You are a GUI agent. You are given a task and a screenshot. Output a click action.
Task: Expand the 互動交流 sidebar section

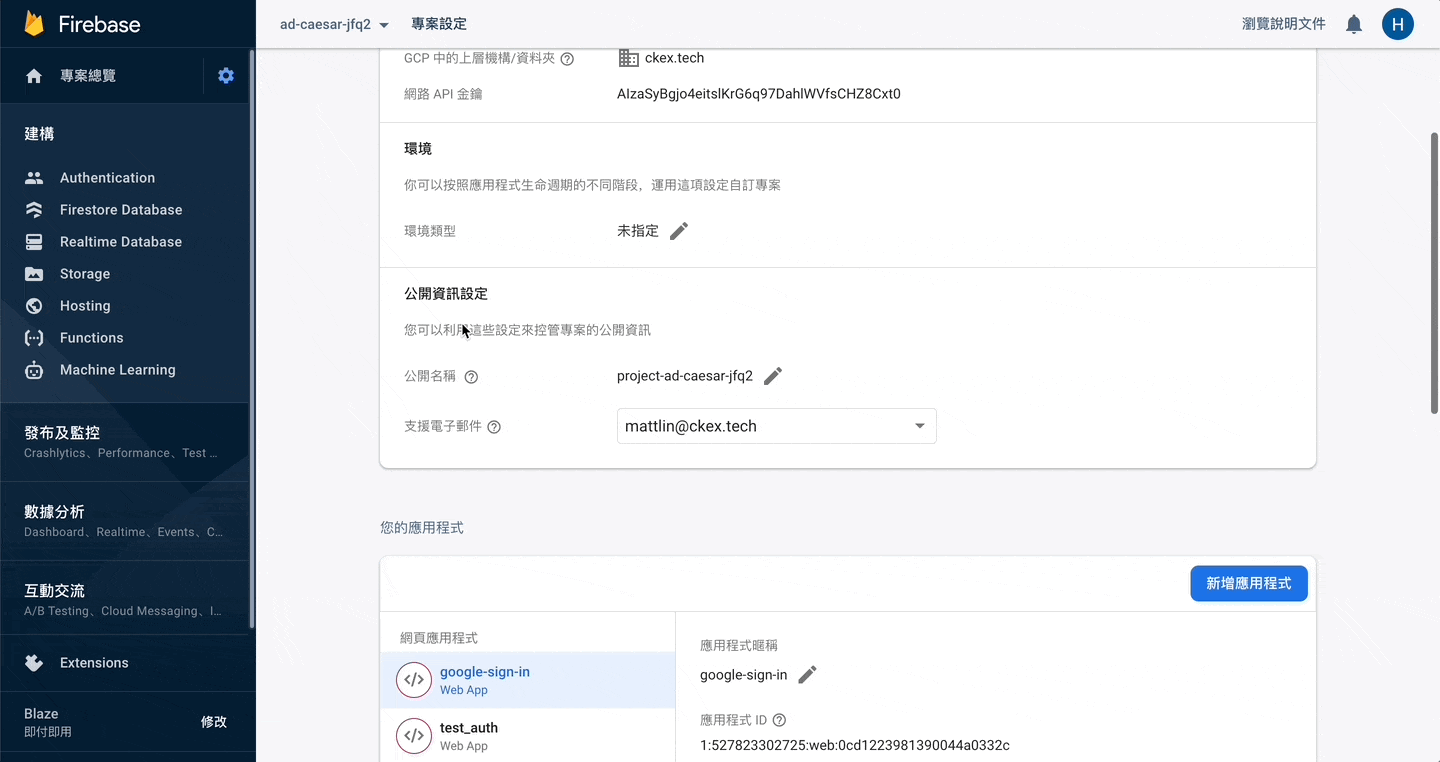point(126,600)
